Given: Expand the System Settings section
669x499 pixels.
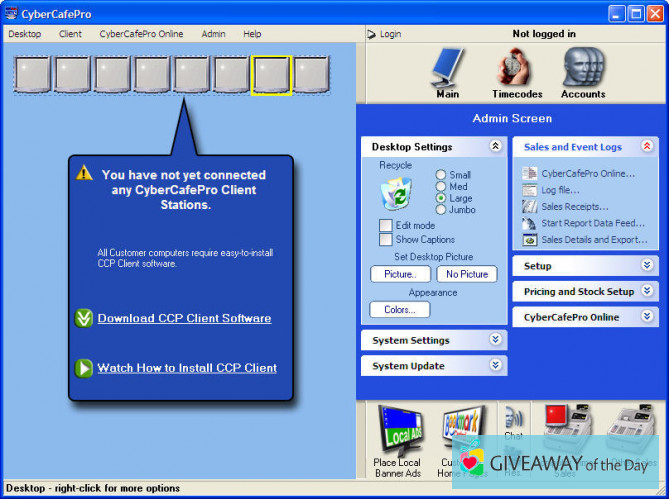Looking at the screenshot, I should coord(495,340).
